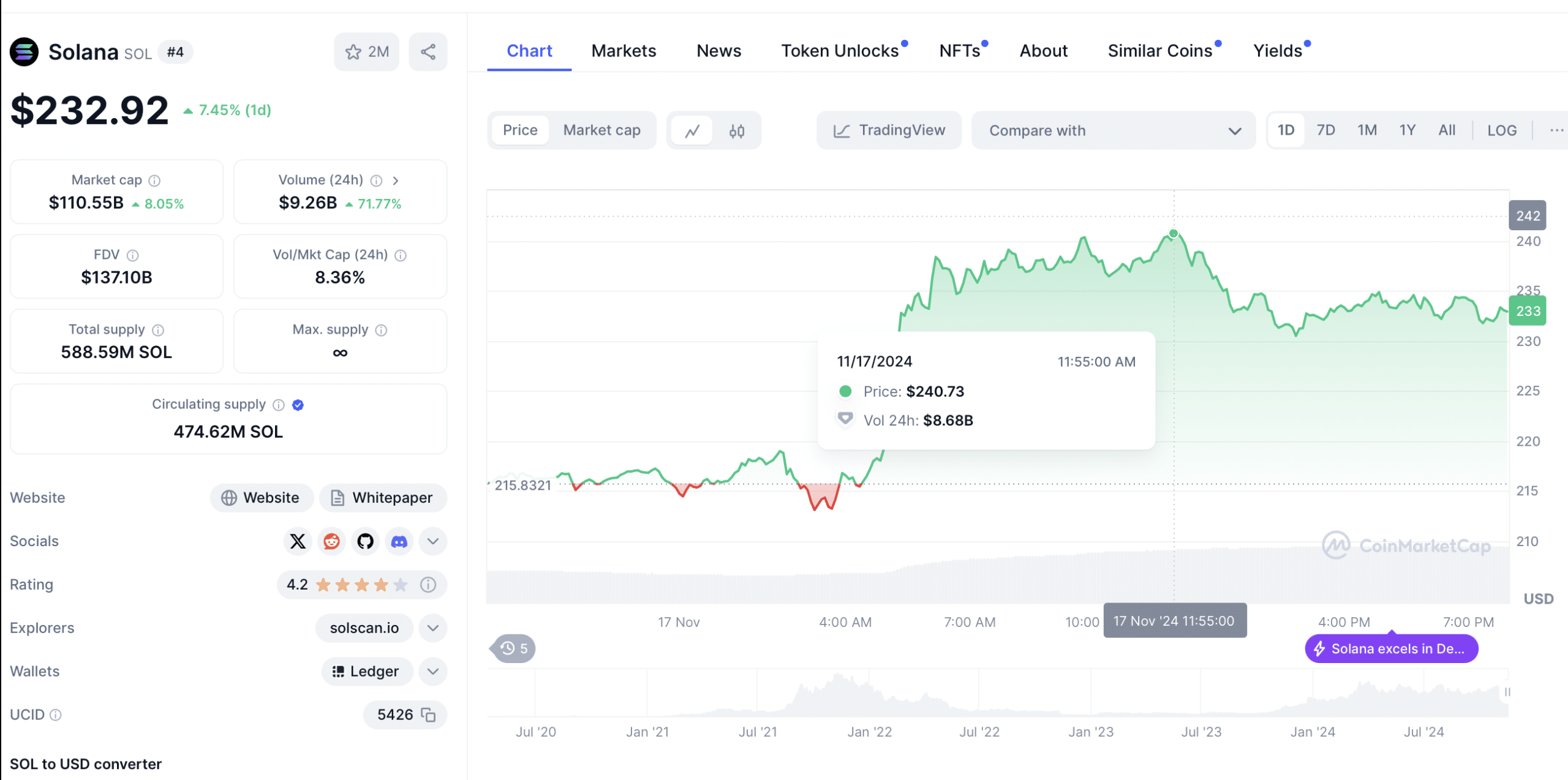This screenshot has width=1568, height=780.
Task: Click the range selector pause handle
Action: coord(1507,692)
